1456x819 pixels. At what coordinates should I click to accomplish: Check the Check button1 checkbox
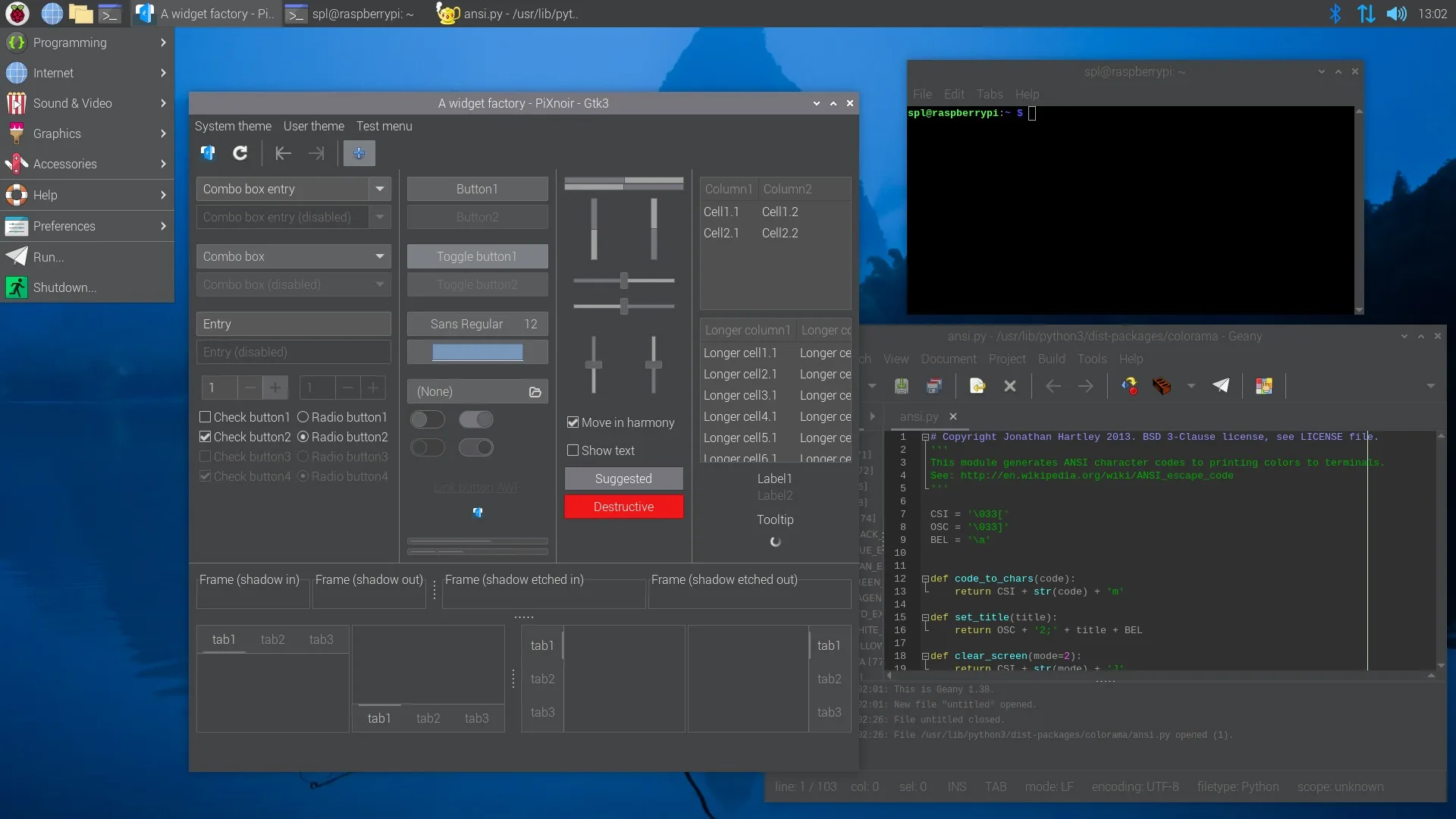click(x=205, y=417)
